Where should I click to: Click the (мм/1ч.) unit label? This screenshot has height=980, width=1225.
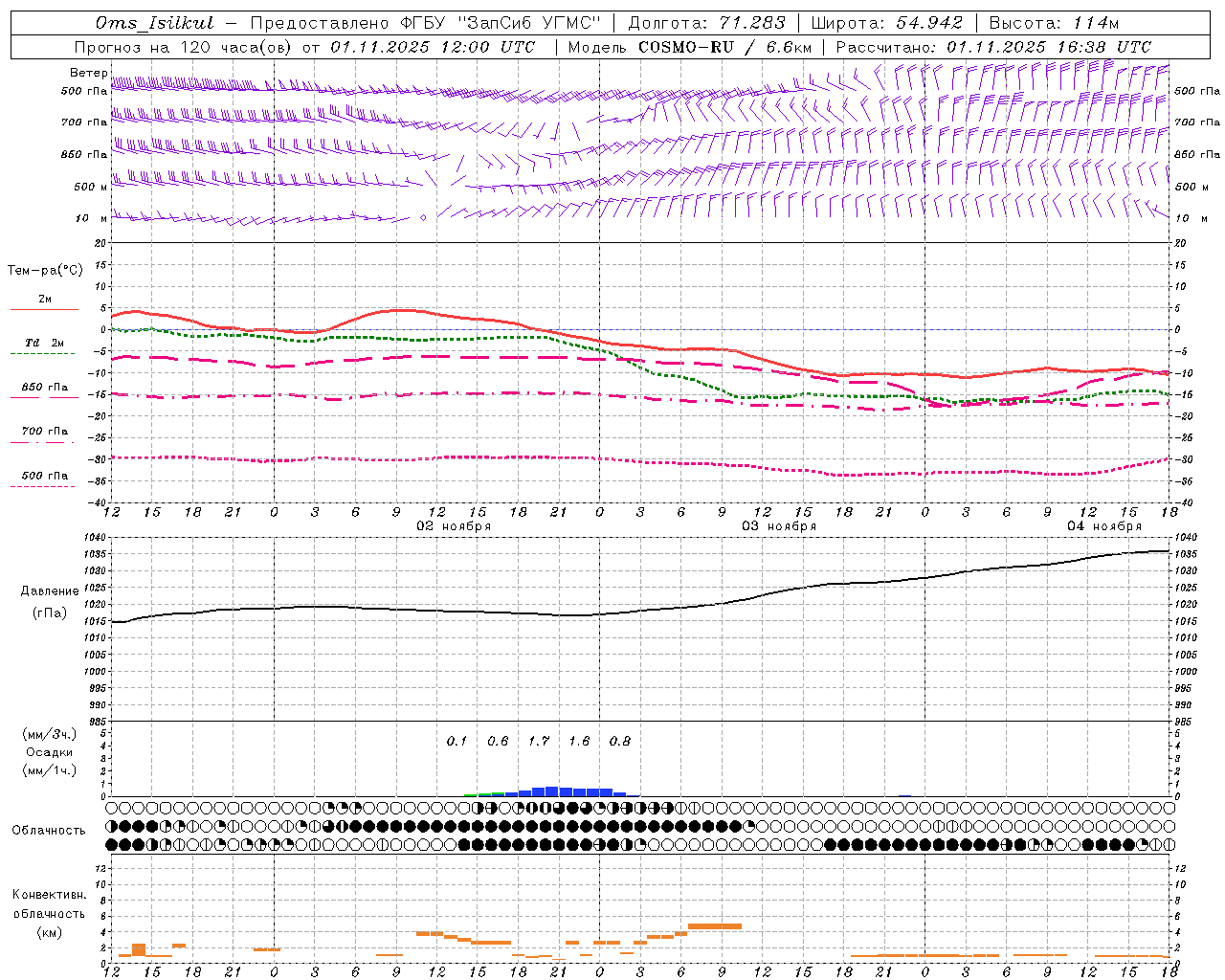(50, 770)
